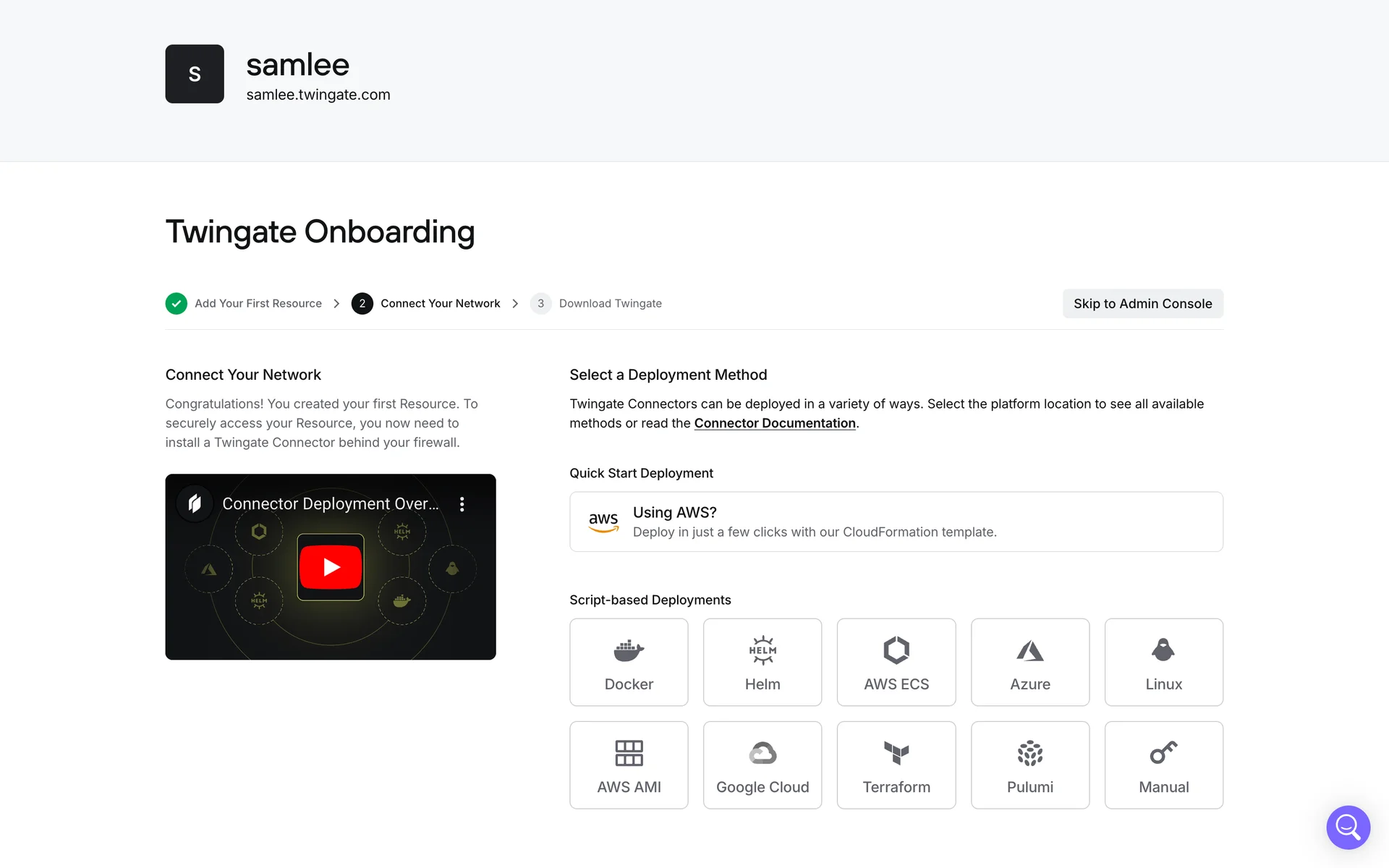
Task: Select the Linux penguin icon
Action: 1163,650
